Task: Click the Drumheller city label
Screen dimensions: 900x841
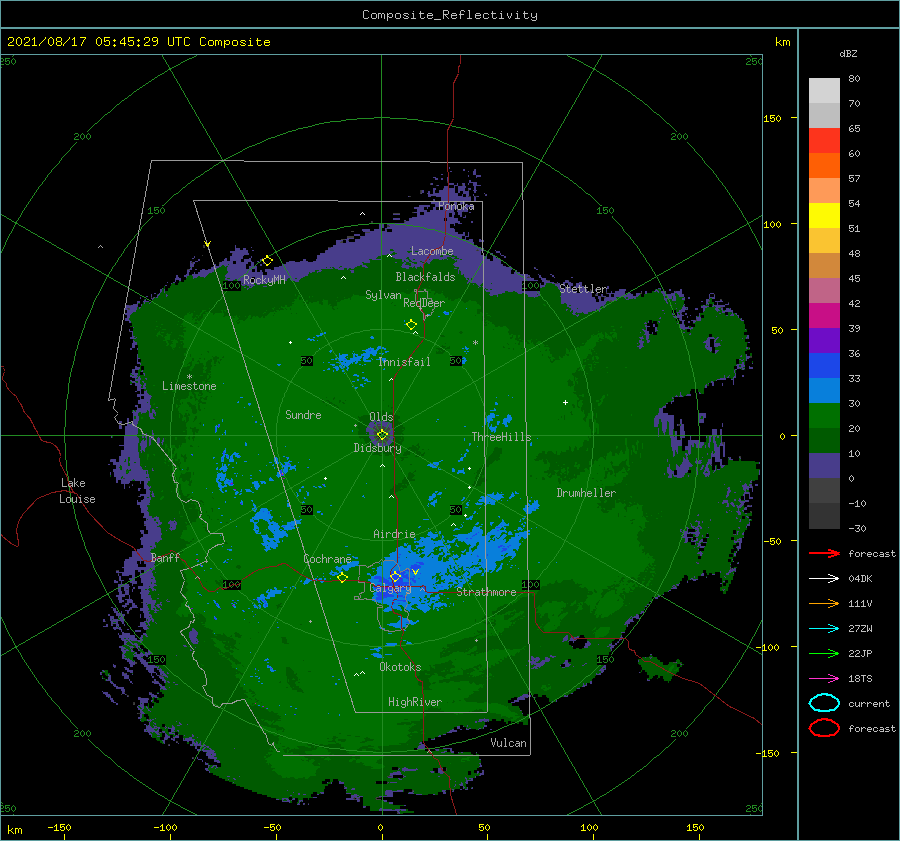Action: tap(586, 493)
